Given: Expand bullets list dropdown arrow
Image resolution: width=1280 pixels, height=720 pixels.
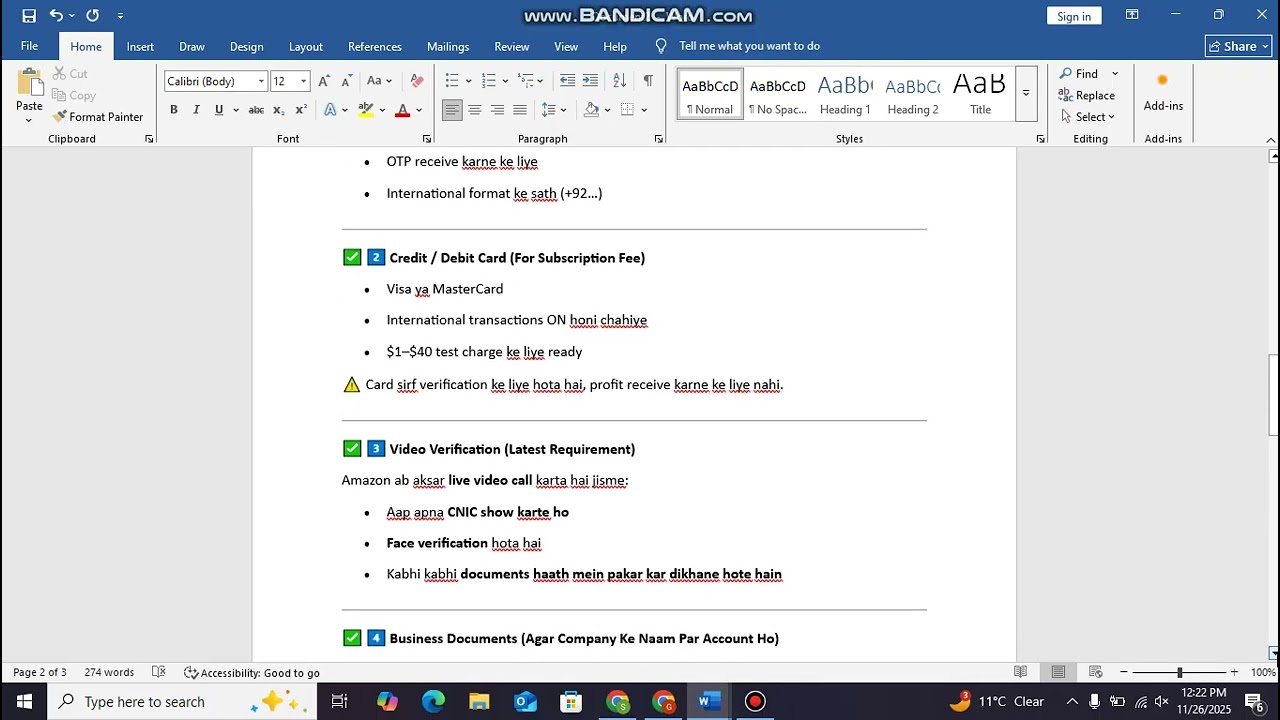Looking at the screenshot, I should [468, 81].
